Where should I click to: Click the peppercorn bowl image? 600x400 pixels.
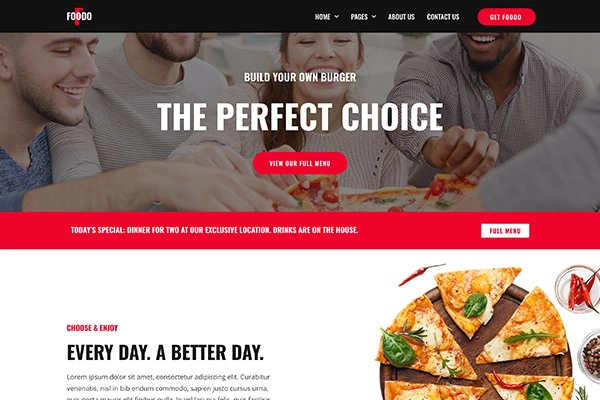tap(590, 356)
